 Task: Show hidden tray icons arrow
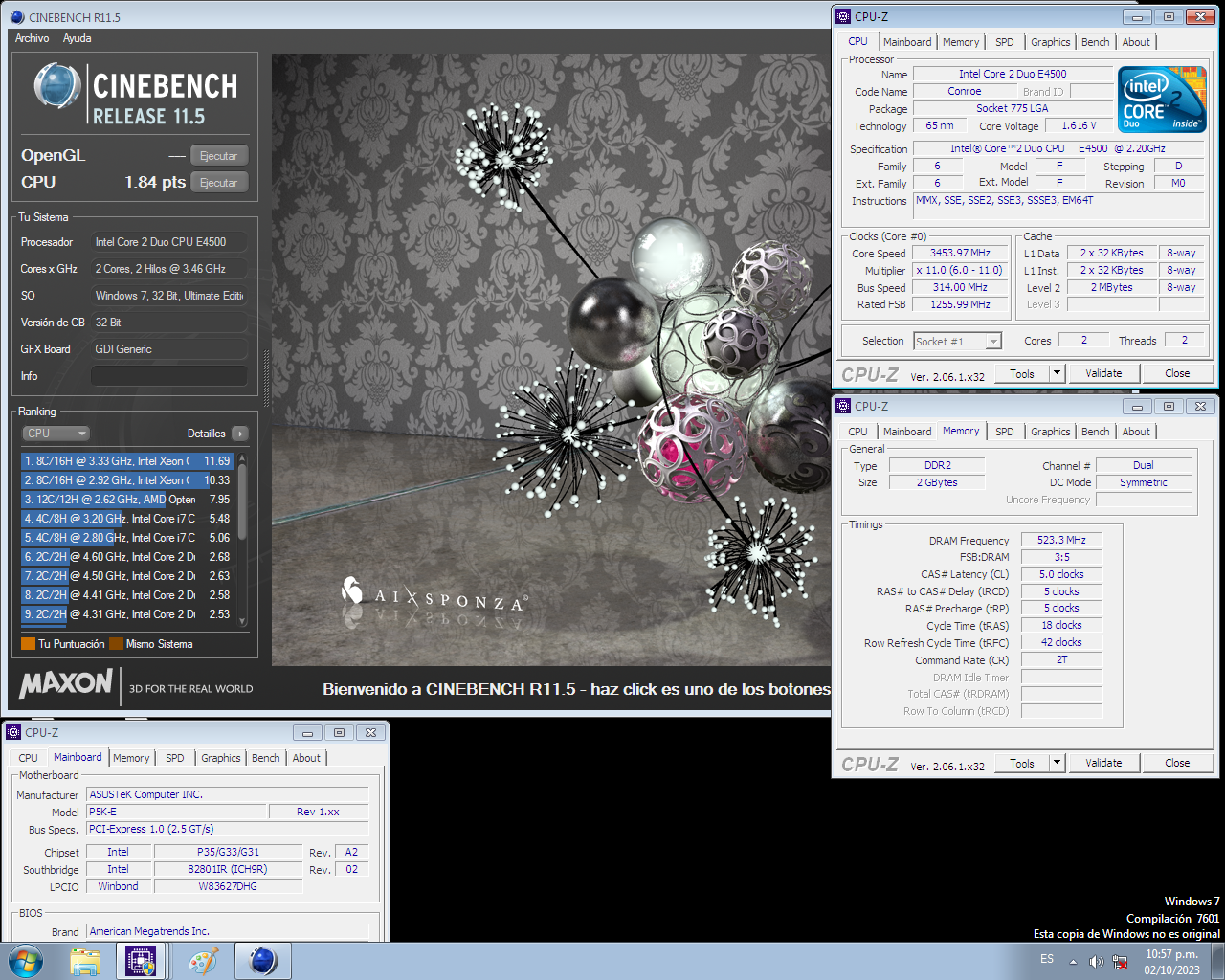1073,962
